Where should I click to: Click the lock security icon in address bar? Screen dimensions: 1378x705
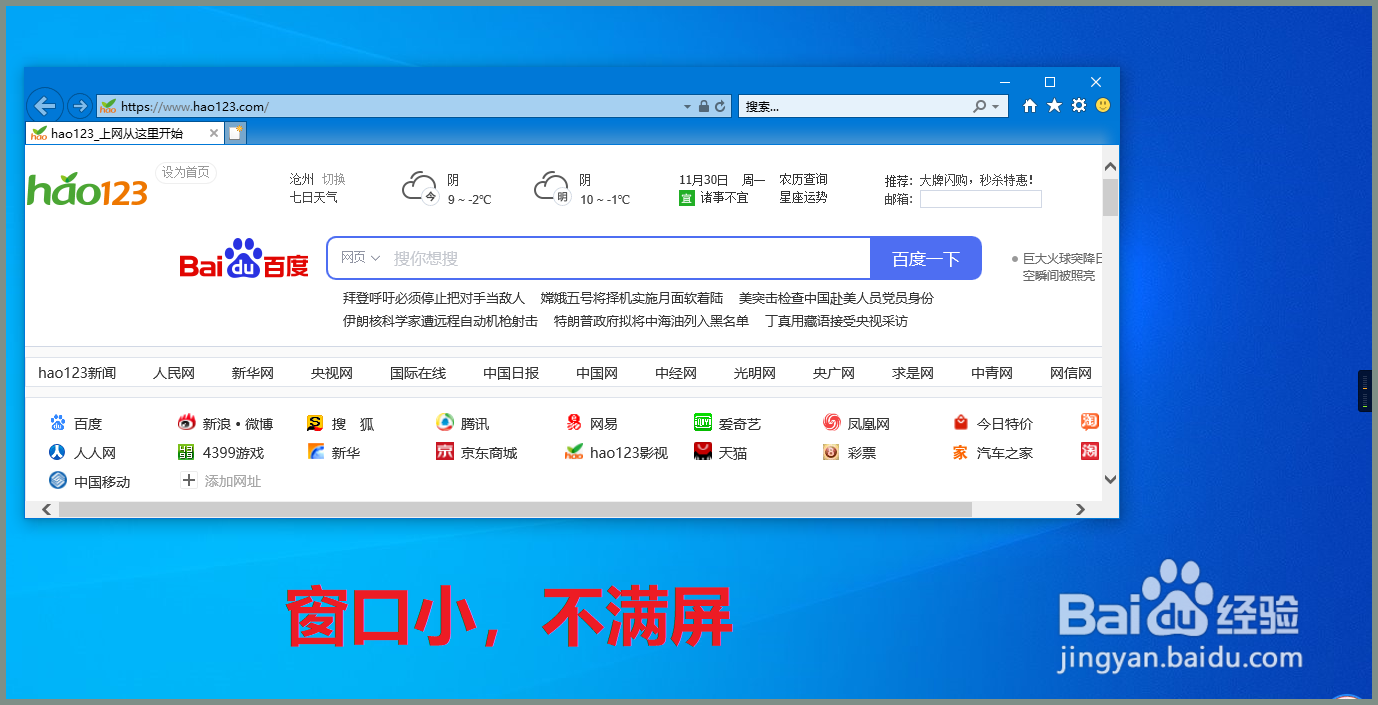(704, 106)
